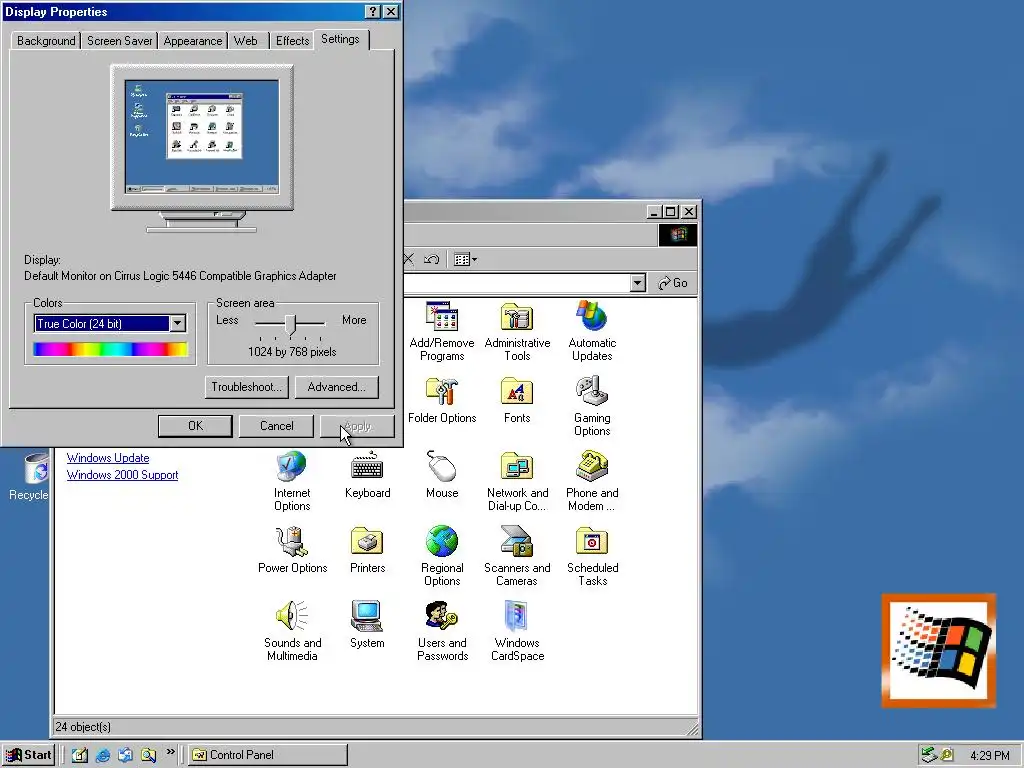The height and width of the screenshot is (768, 1024).
Task: Expand the quick launch overflow chevron
Action: tap(170, 752)
